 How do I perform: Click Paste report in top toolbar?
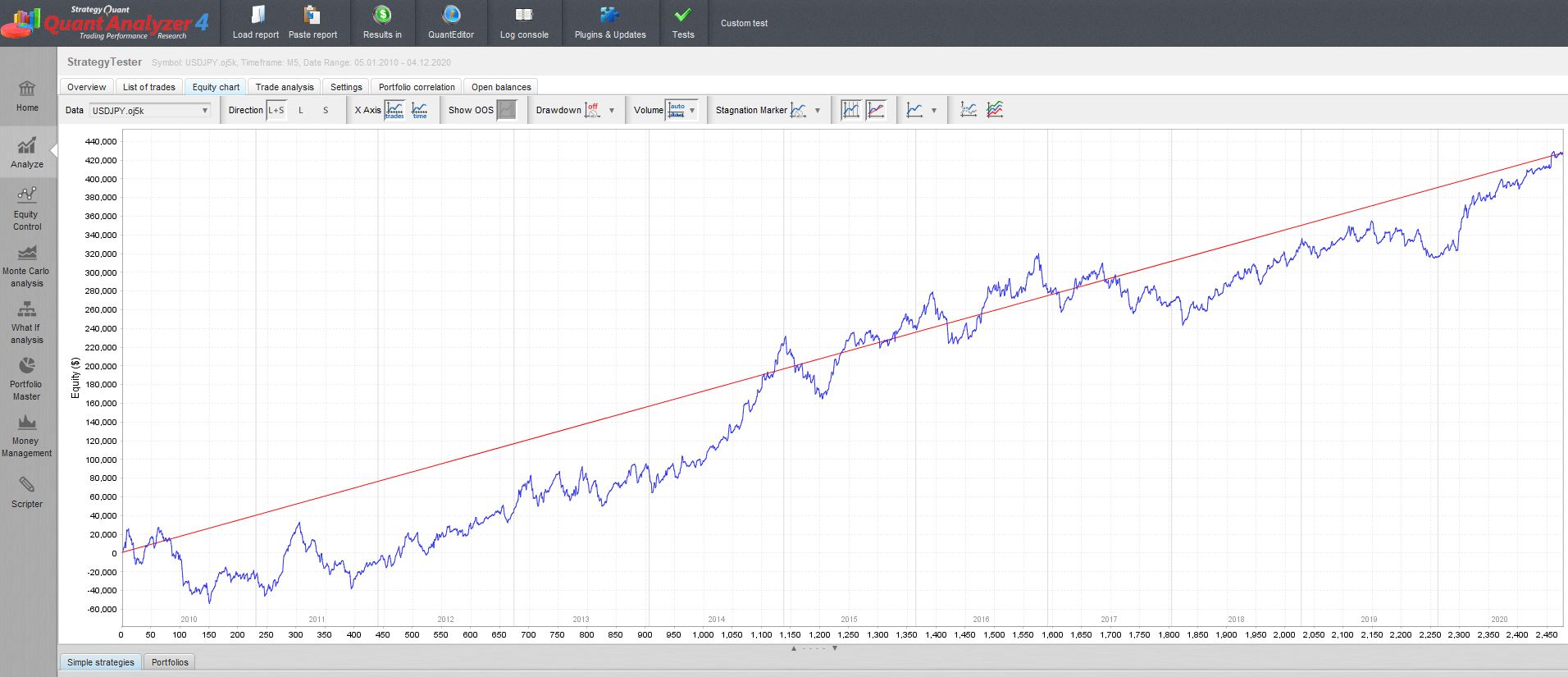312,22
